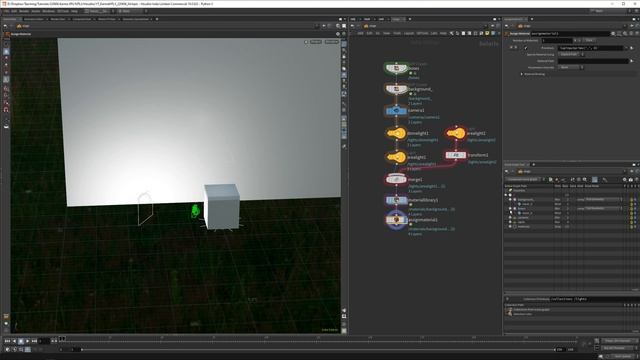
Task: Open the dropdown below Primitives field
Action: point(571,54)
